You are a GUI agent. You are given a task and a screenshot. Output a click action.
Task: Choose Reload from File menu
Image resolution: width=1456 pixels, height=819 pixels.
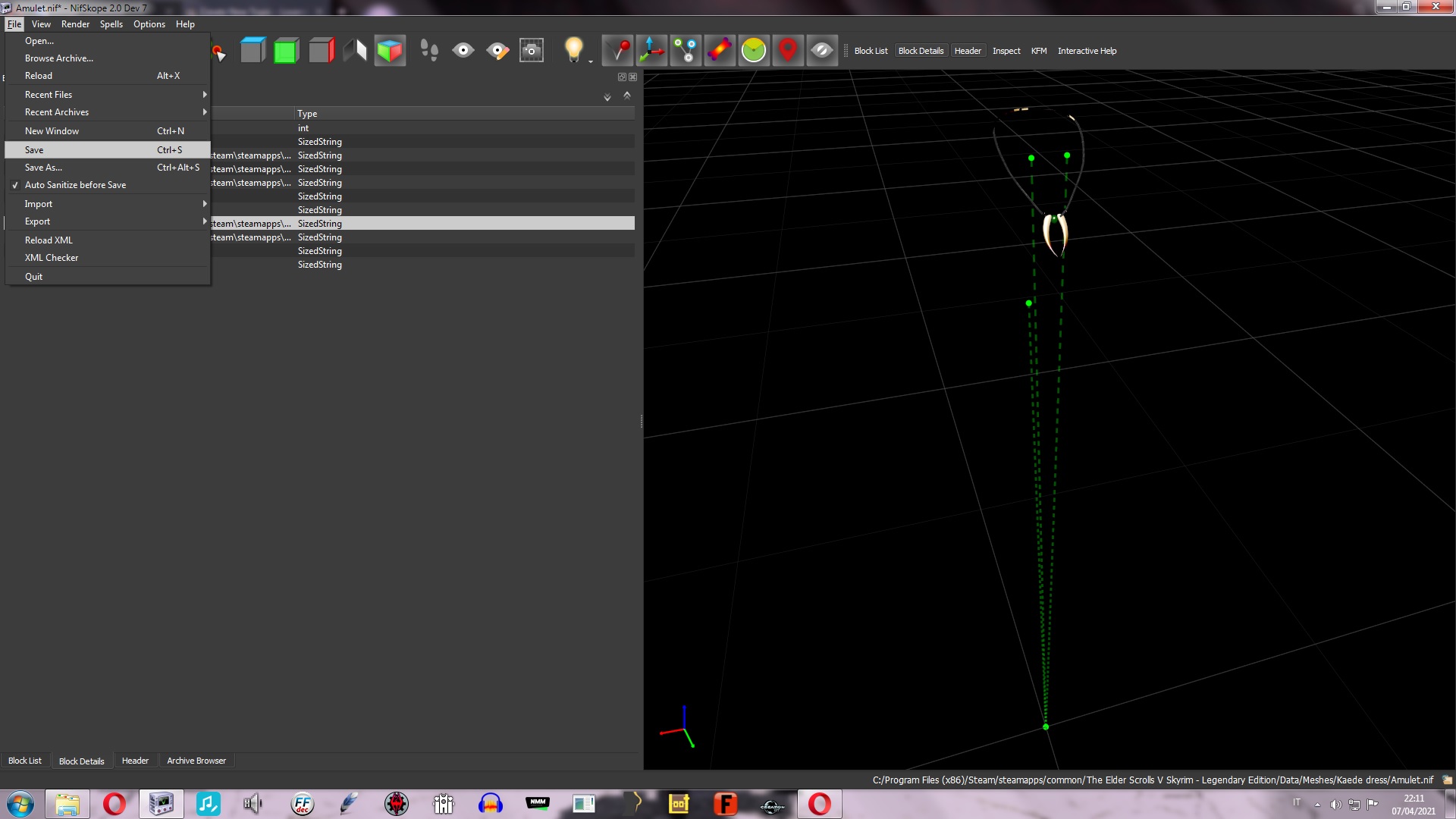pos(108,76)
